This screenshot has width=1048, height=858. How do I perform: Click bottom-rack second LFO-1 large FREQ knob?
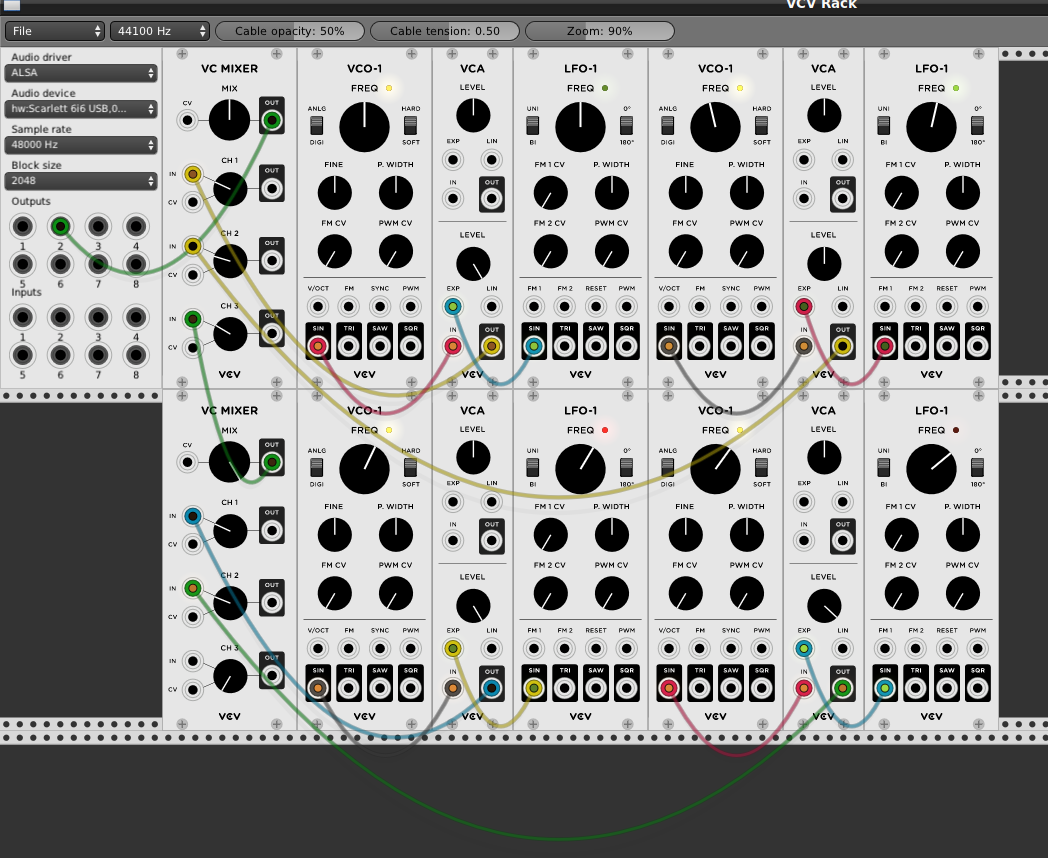coord(931,469)
